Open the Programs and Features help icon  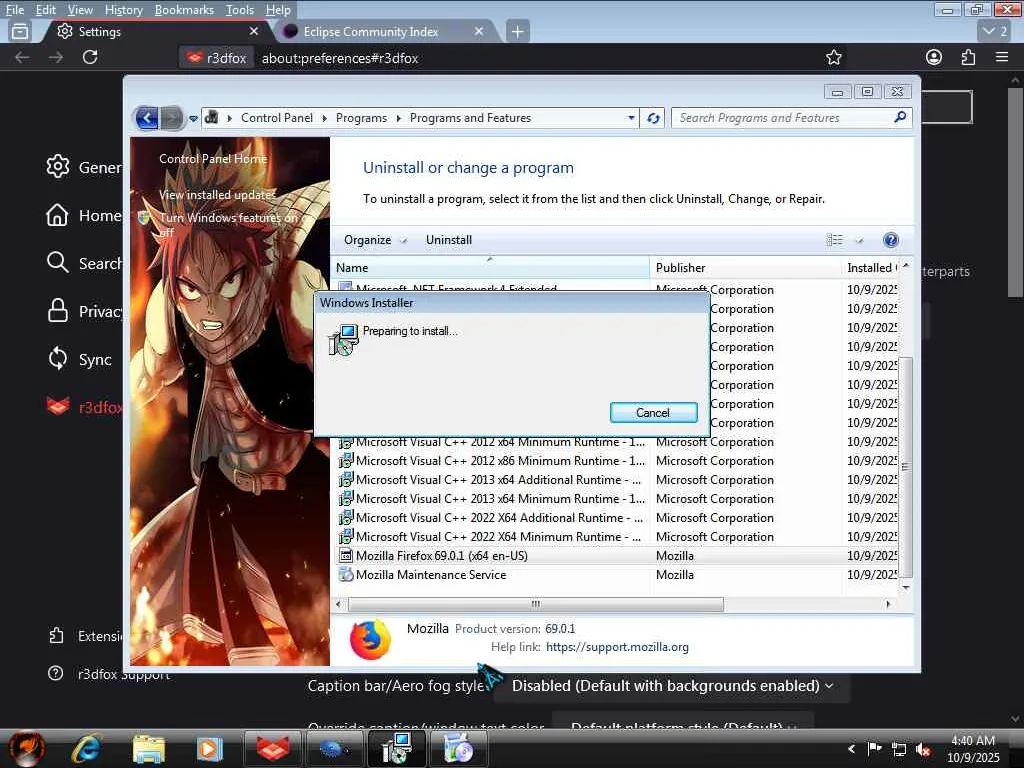(x=890, y=240)
